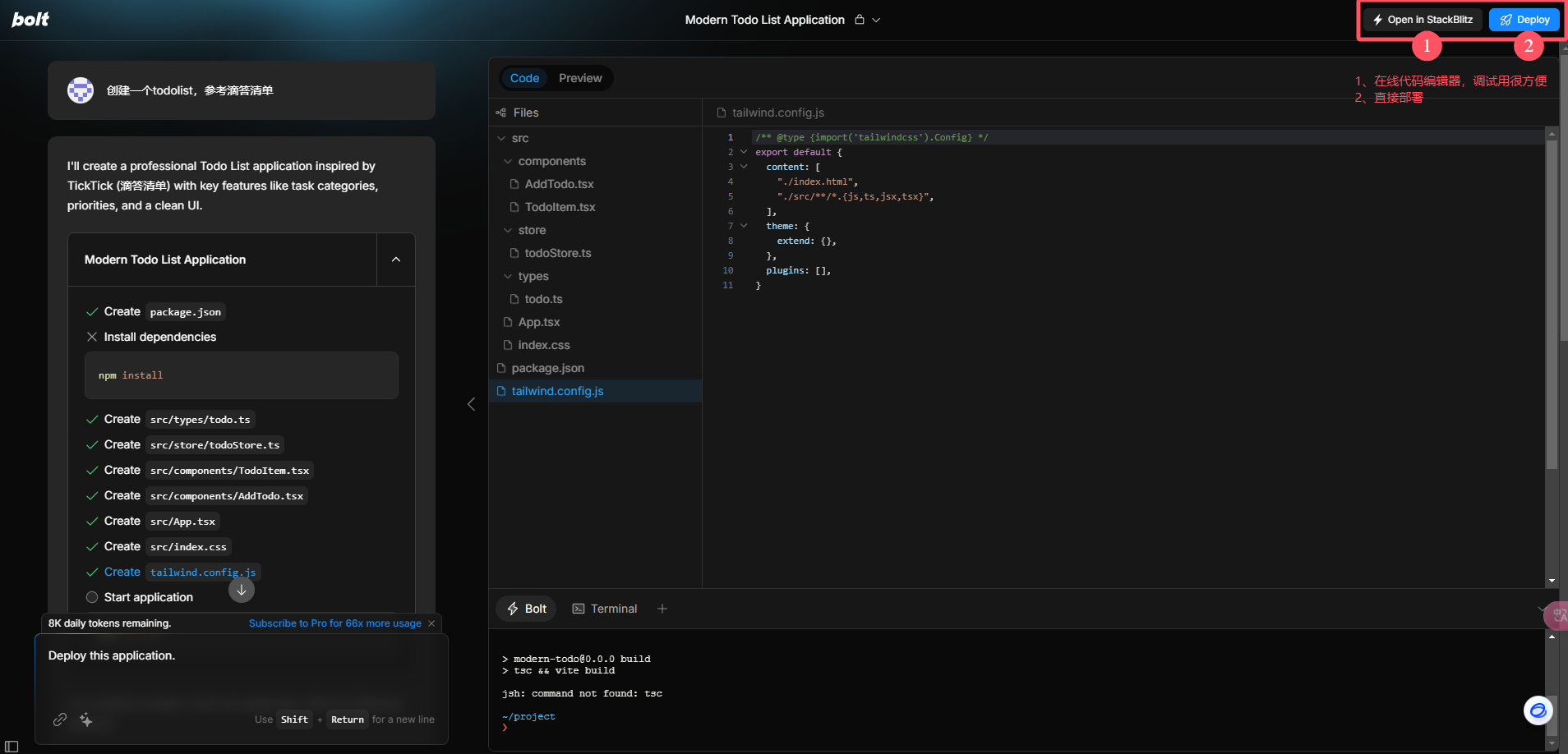Click the Deploy button
The image size is (1568, 754).
pos(1524,20)
